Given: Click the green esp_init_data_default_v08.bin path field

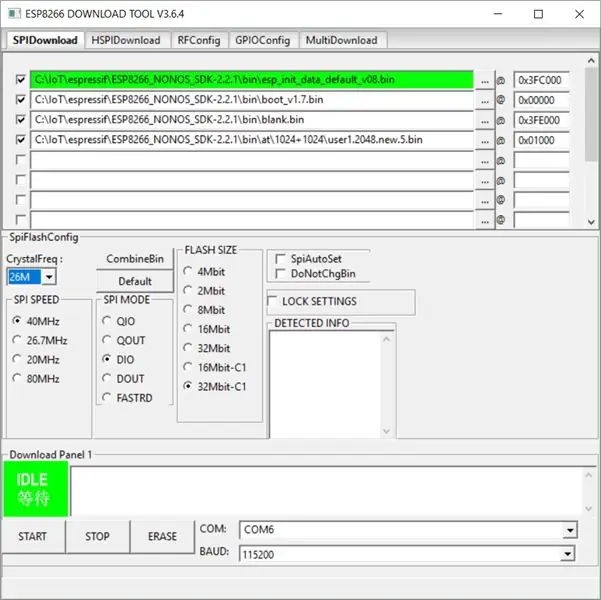Looking at the screenshot, I should tap(252, 80).
